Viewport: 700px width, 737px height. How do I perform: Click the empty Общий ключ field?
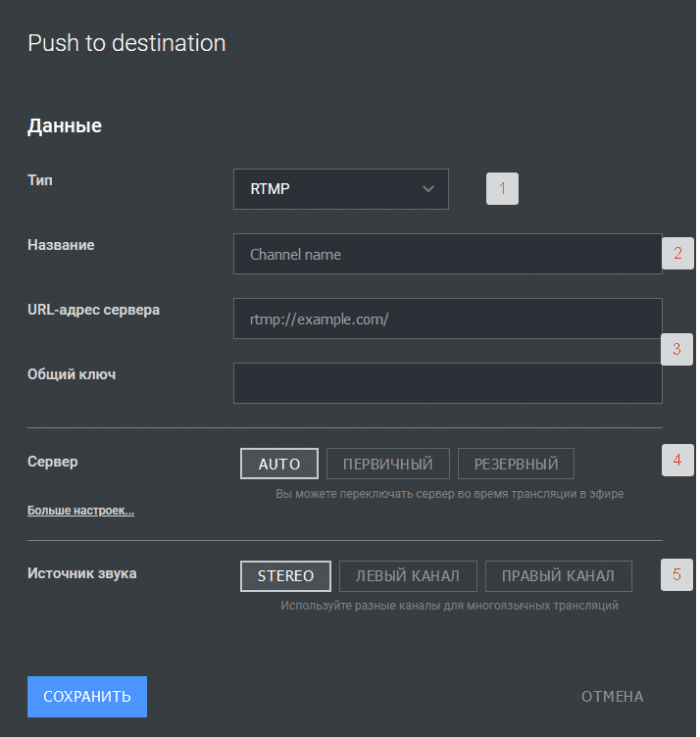point(448,383)
